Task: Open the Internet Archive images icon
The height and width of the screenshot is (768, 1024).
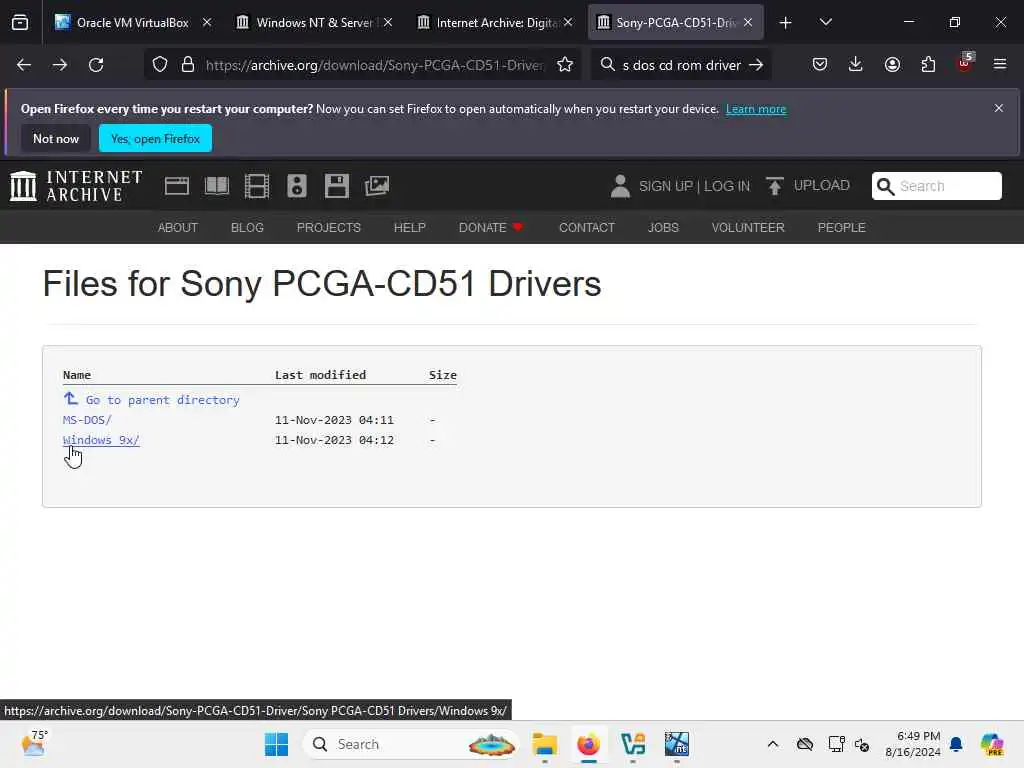Action: (377, 186)
